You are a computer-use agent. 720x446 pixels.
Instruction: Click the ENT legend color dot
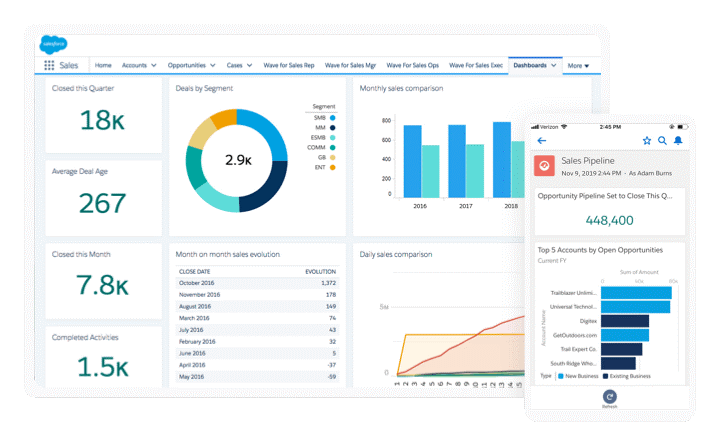332,167
